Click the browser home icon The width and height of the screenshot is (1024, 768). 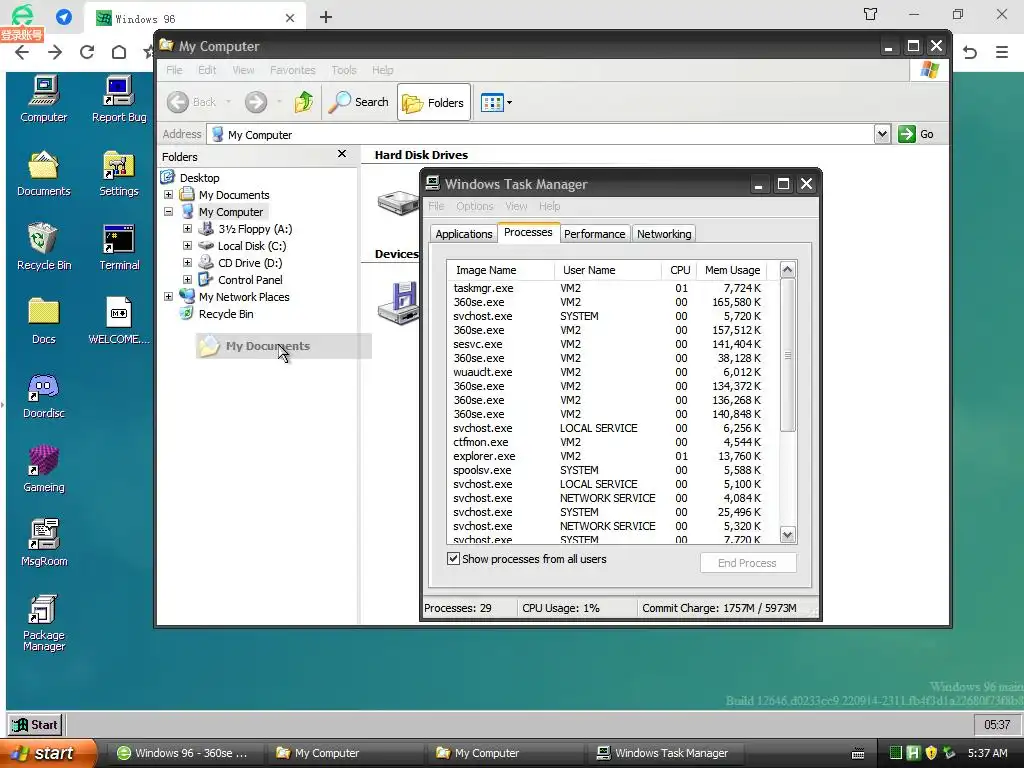(119, 52)
